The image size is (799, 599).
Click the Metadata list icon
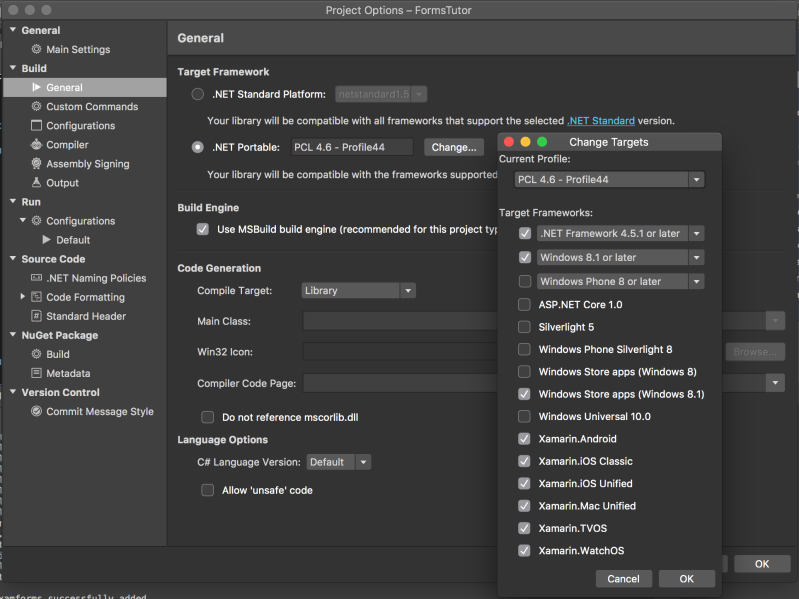36,373
